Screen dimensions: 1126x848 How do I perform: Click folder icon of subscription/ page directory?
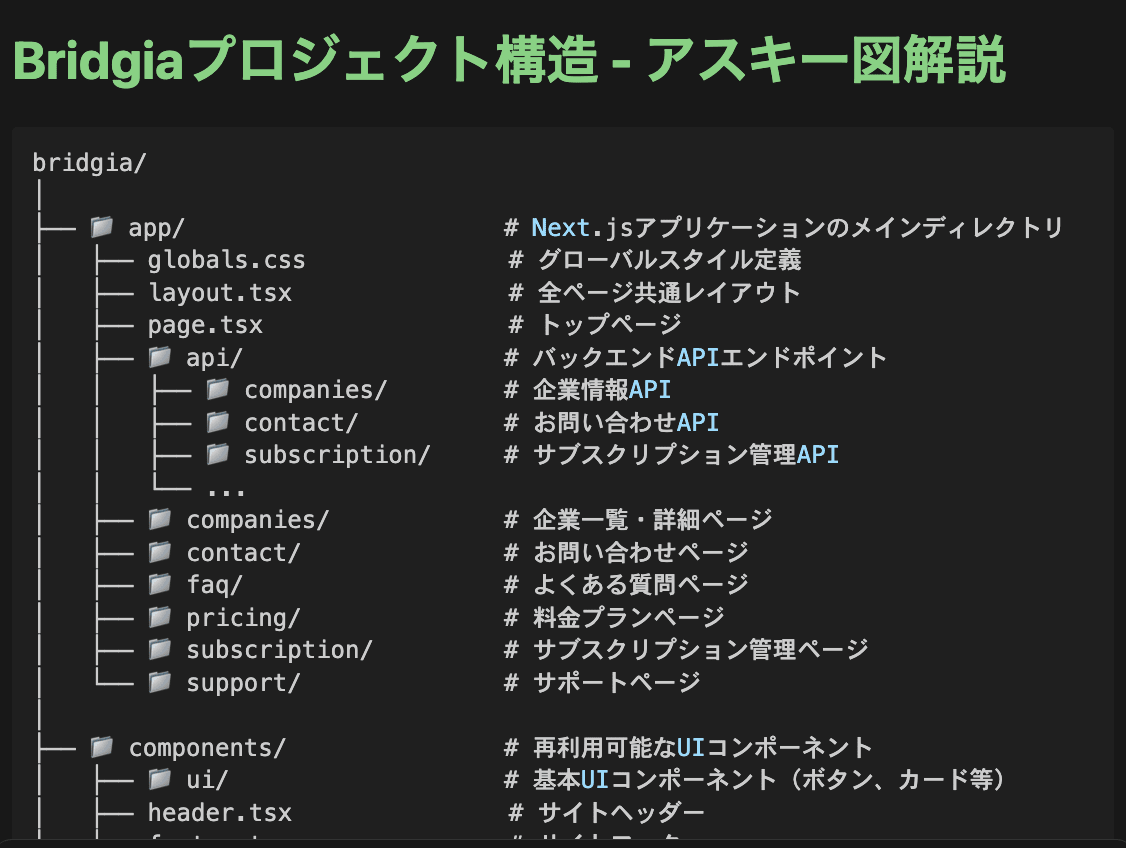coord(159,649)
